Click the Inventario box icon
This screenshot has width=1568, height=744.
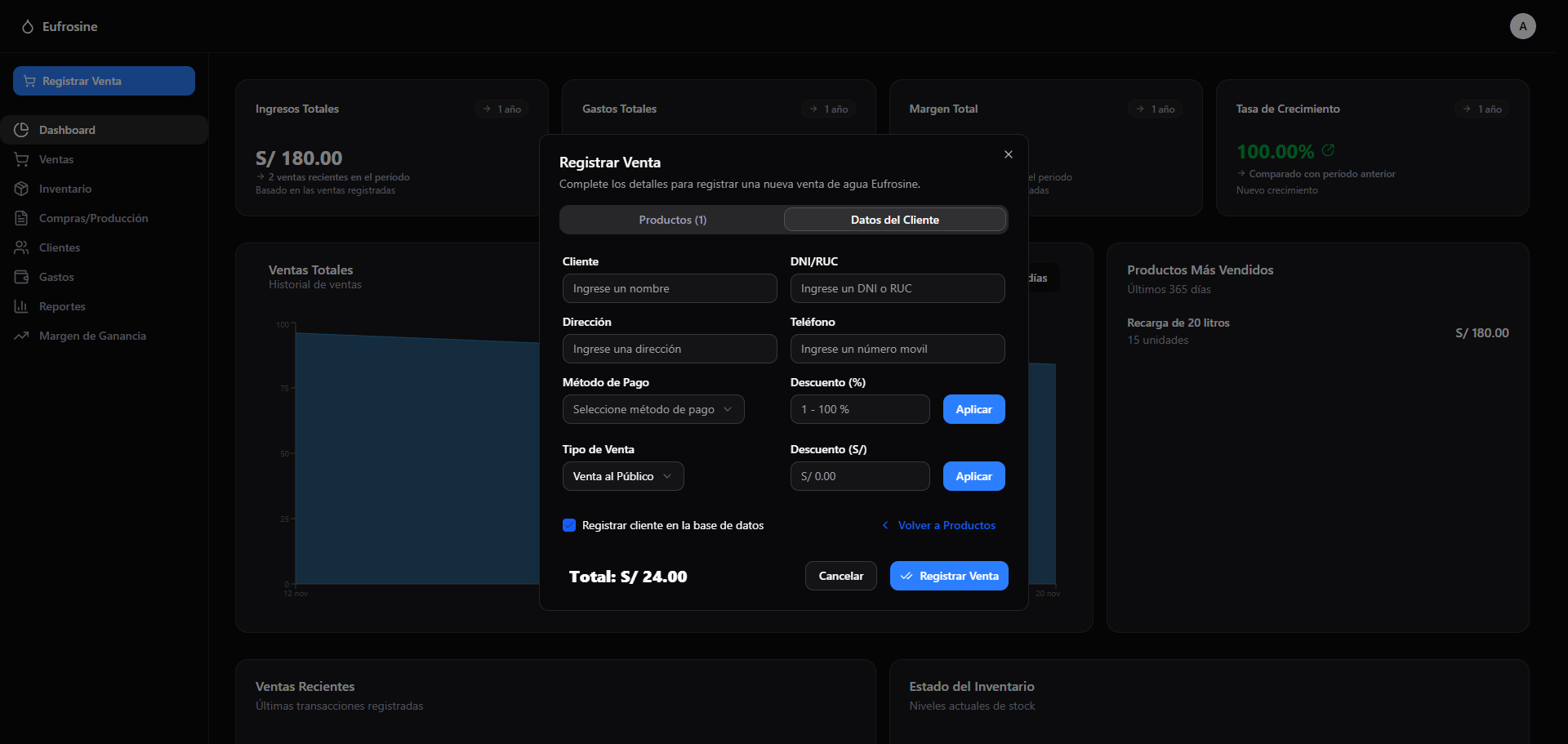pos(21,189)
